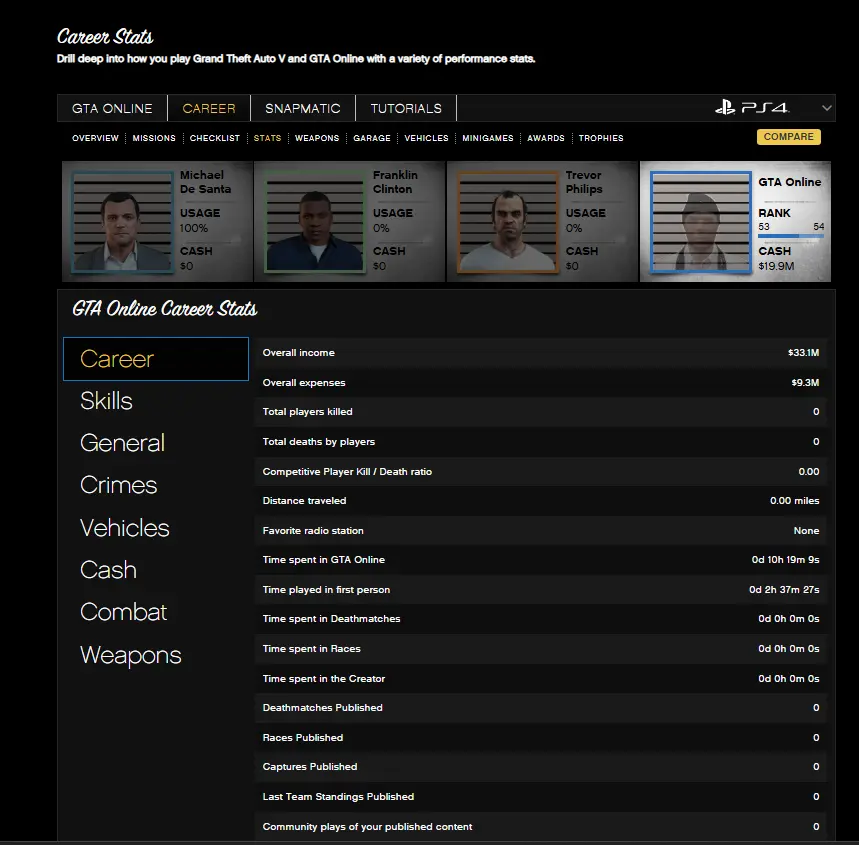Select Michael De Santa mugshot
Viewport: 859px width, 845px height.
coord(123,222)
